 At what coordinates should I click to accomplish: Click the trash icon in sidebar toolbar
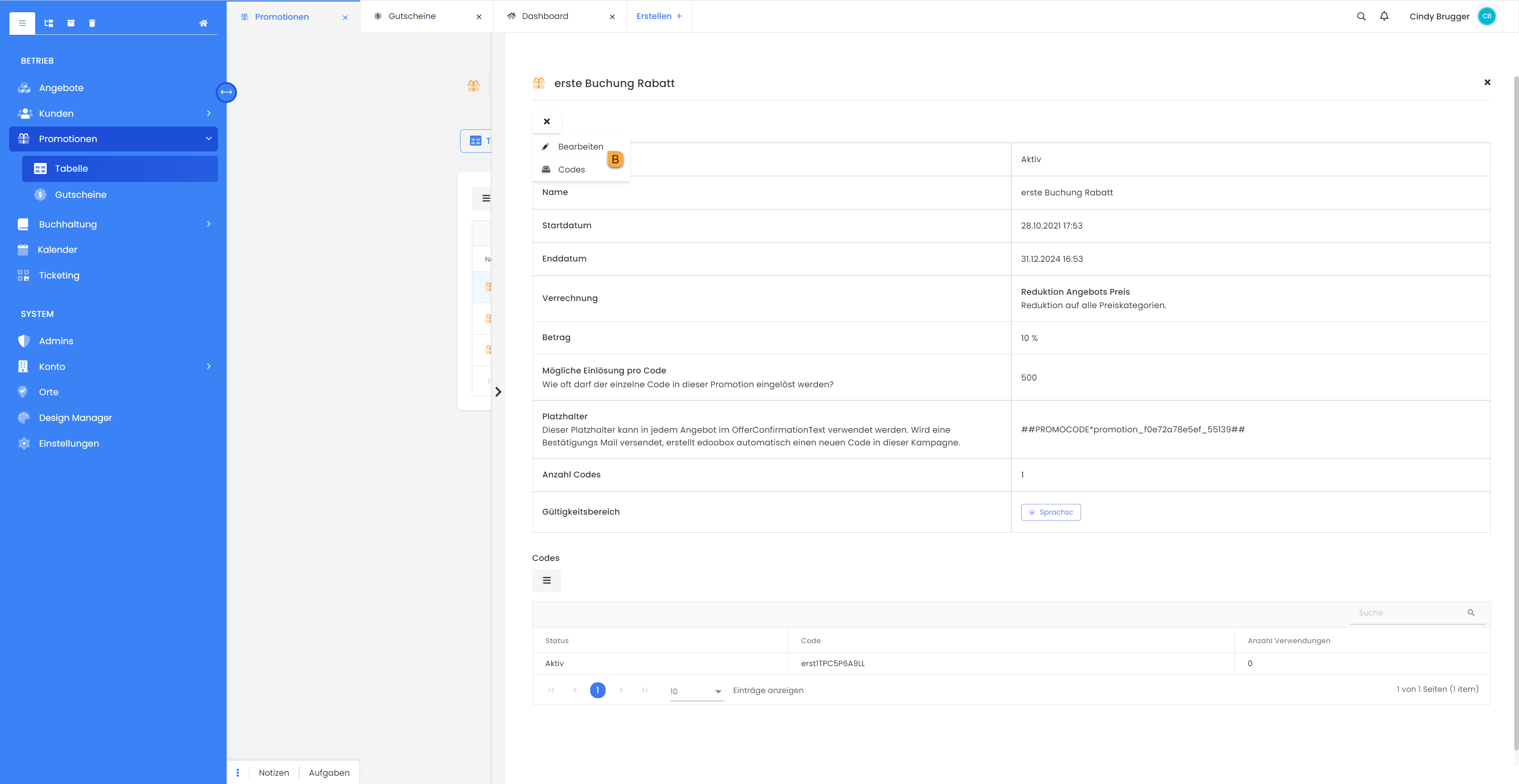pyautogui.click(x=92, y=23)
